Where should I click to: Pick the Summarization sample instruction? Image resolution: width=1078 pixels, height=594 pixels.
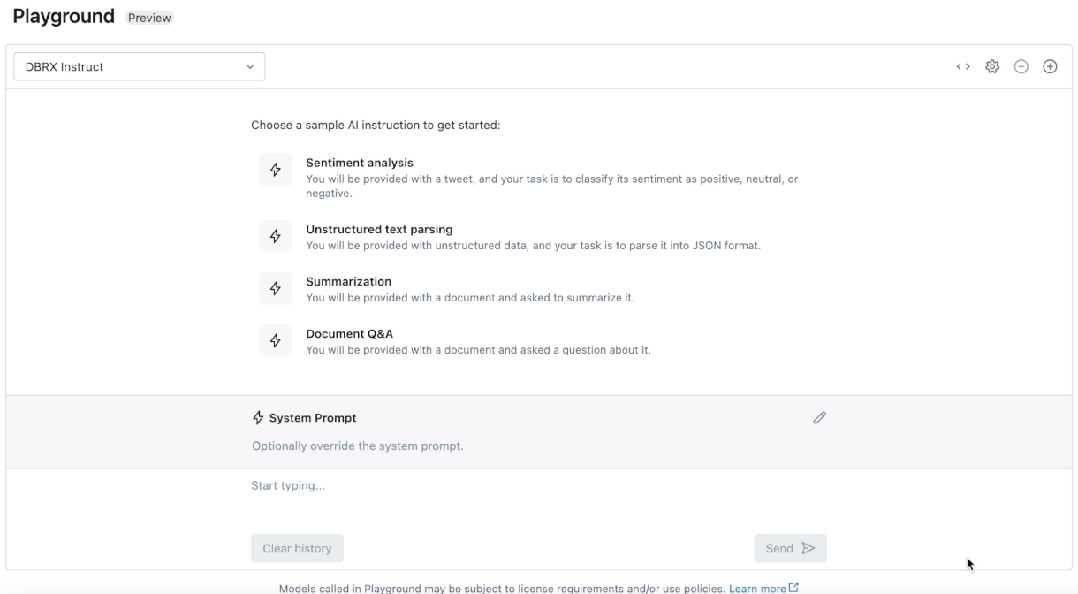(349, 282)
